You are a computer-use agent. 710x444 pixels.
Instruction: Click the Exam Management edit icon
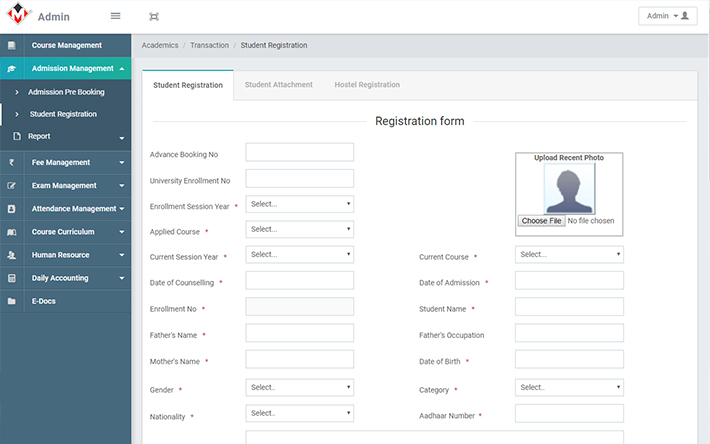11,186
